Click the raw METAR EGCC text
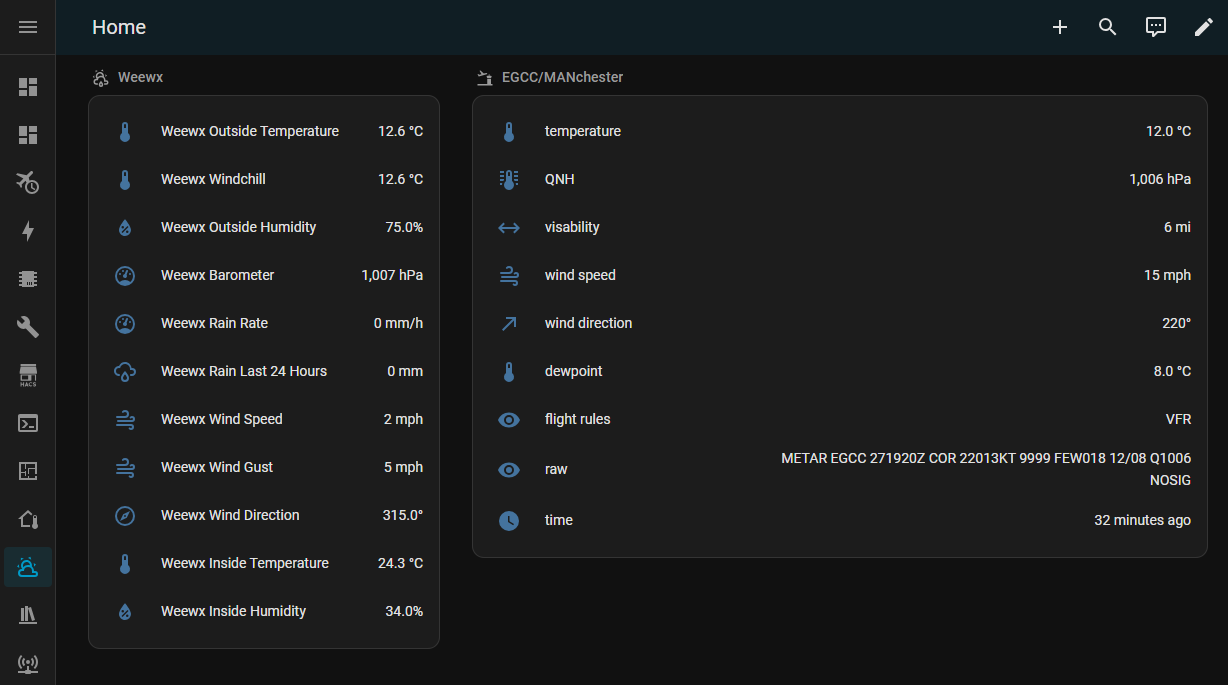Image resolution: width=1228 pixels, height=685 pixels. [x=986, y=469]
